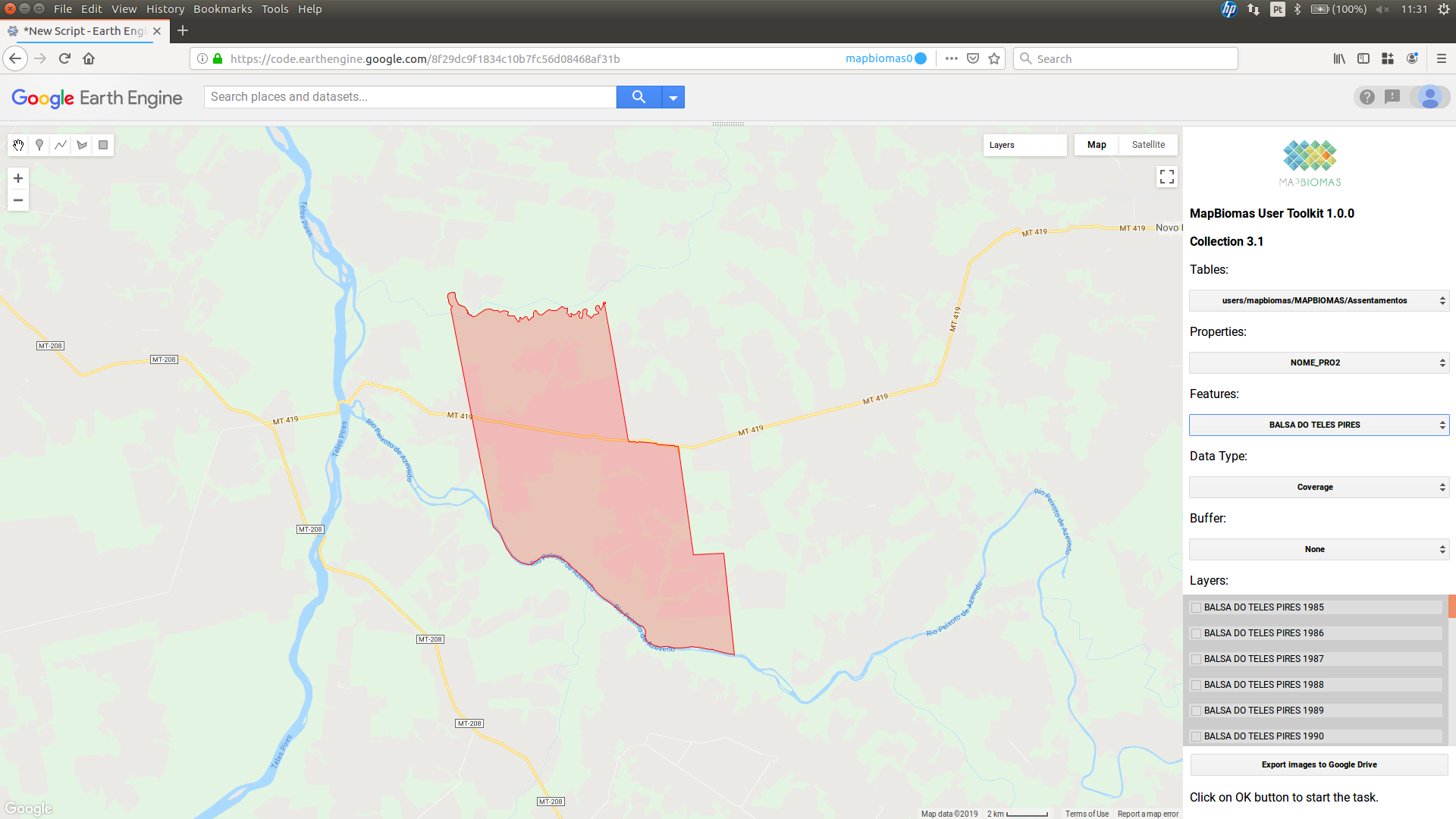This screenshot has width=1456, height=819.
Task: Toggle BALSA DO TELES PIRES 1989 layer
Action: tap(1197, 711)
